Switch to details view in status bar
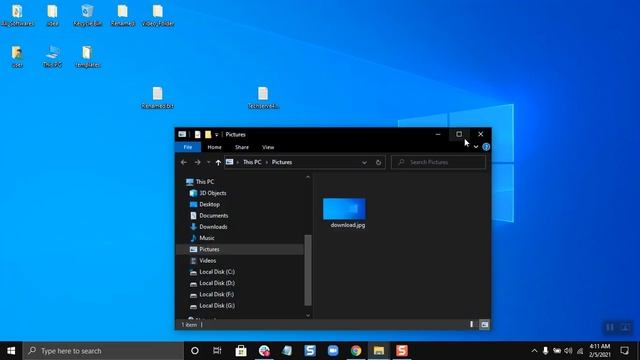This screenshot has width=640, height=360. (x=471, y=324)
